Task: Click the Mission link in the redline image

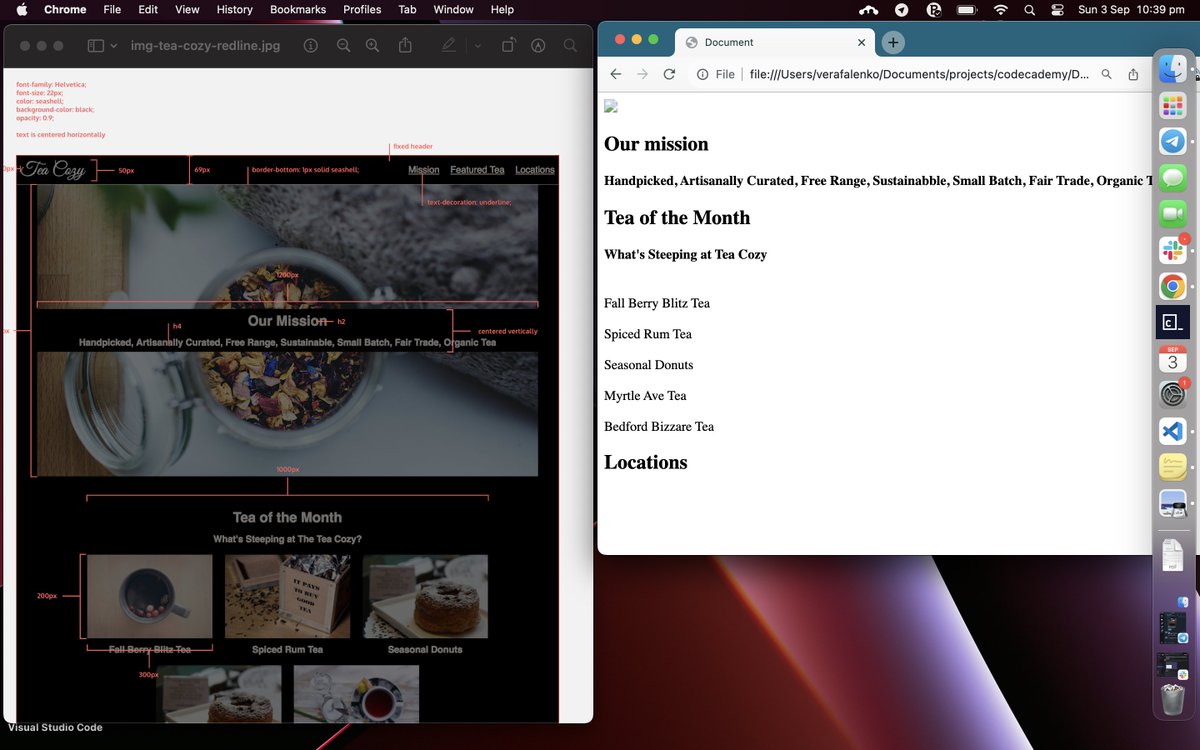Action: [424, 170]
